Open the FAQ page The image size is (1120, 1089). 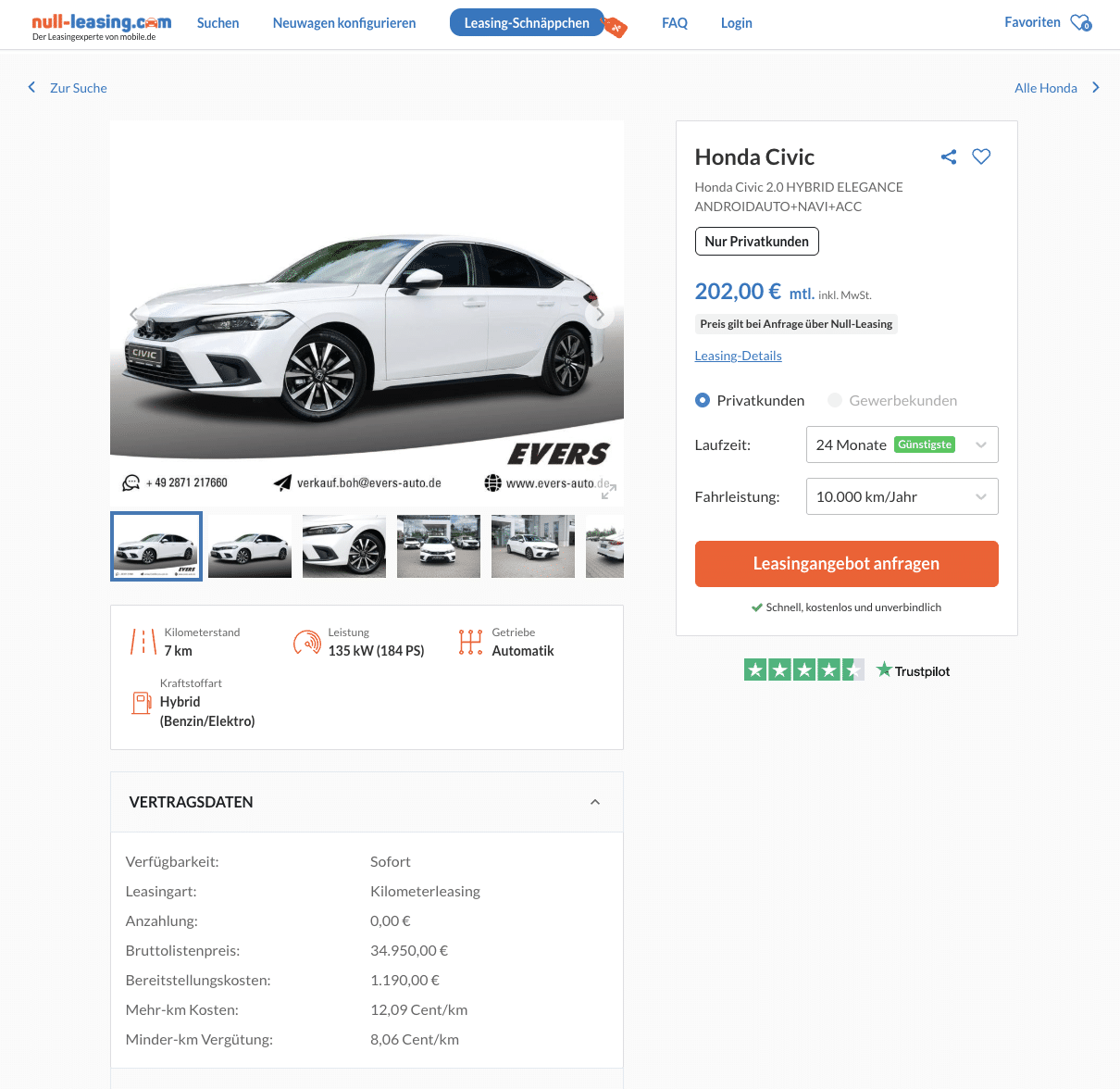pyautogui.click(x=675, y=23)
